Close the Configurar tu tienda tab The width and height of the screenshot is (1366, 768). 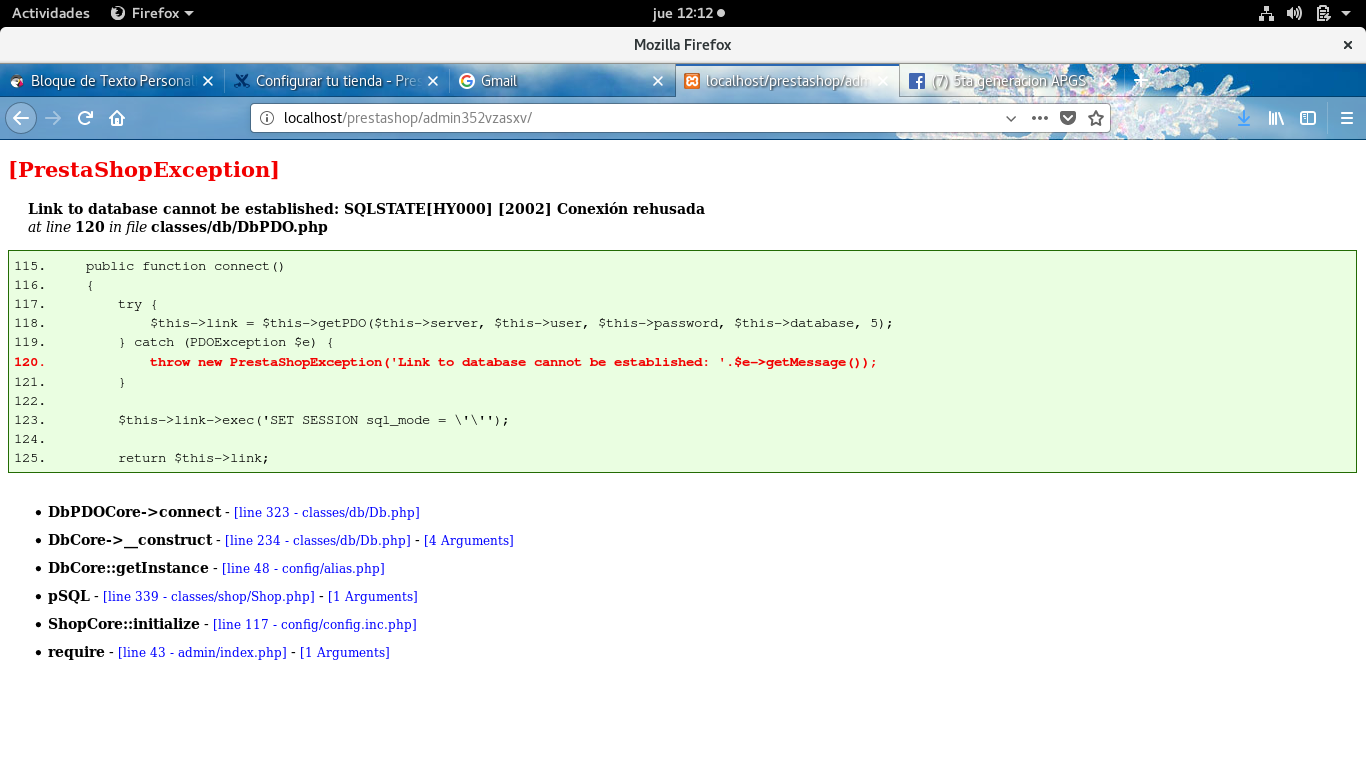[x=433, y=81]
